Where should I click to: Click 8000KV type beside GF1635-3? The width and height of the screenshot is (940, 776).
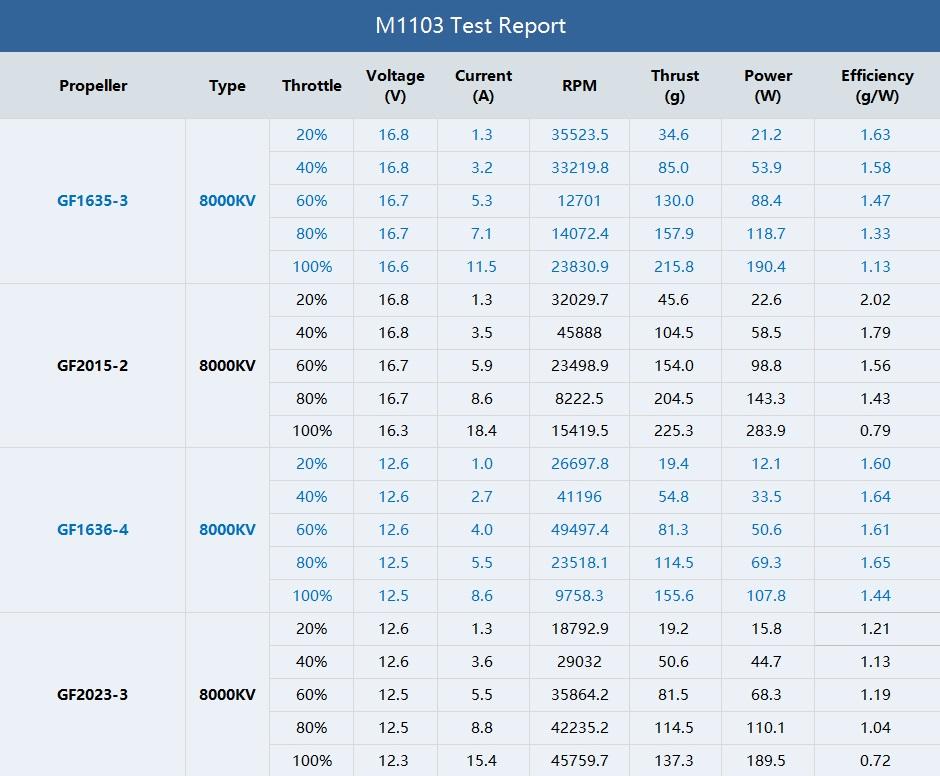pyautogui.click(x=227, y=200)
